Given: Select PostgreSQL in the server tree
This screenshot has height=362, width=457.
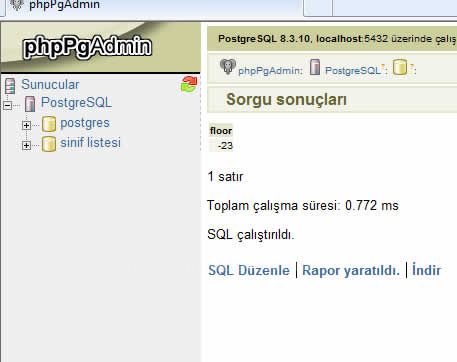Looking at the screenshot, I should click(x=76, y=103).
